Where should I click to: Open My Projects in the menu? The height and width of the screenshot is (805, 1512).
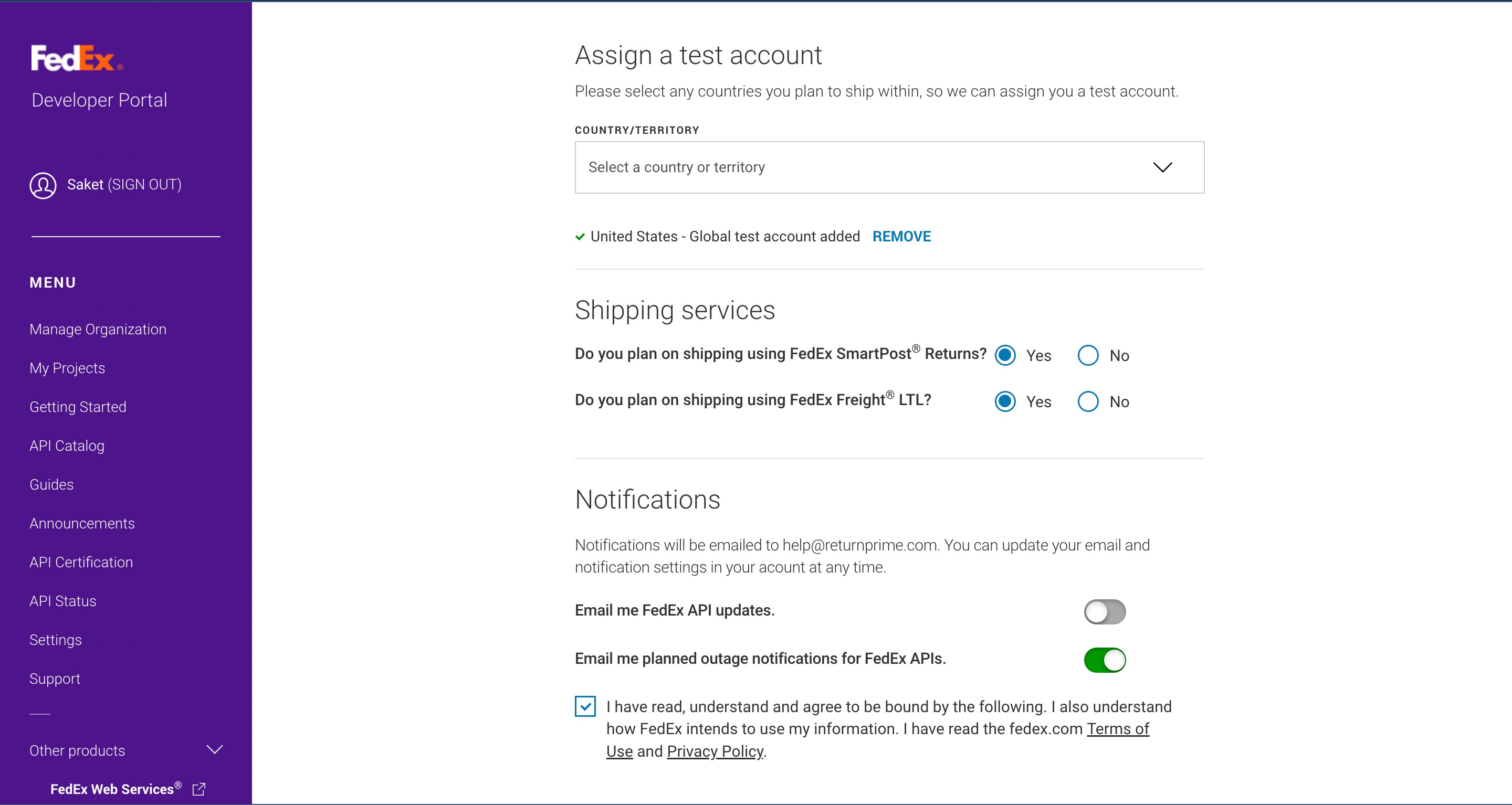[x=68, y=368]
